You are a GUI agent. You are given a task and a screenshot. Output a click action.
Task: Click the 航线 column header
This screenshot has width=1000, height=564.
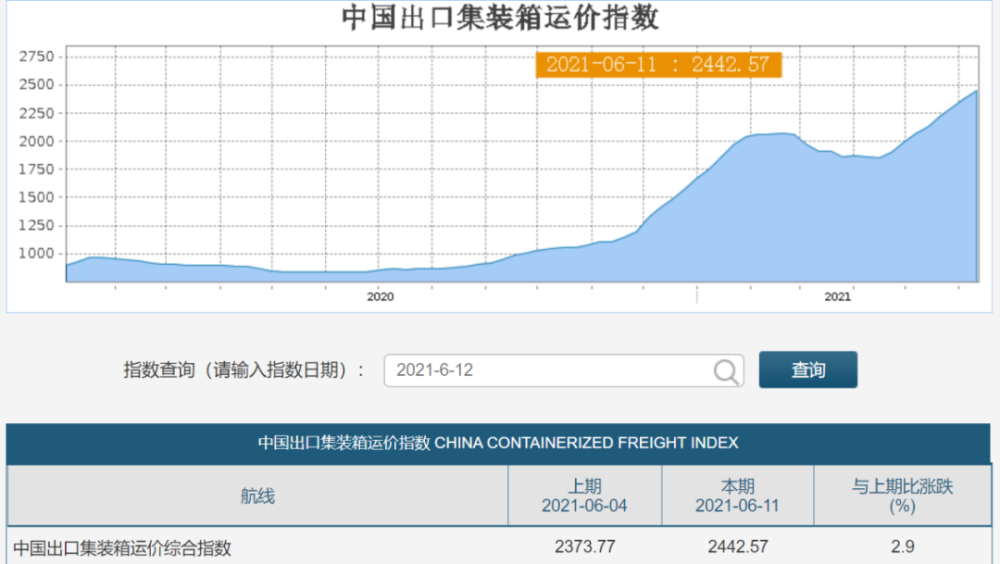point(258,496)
